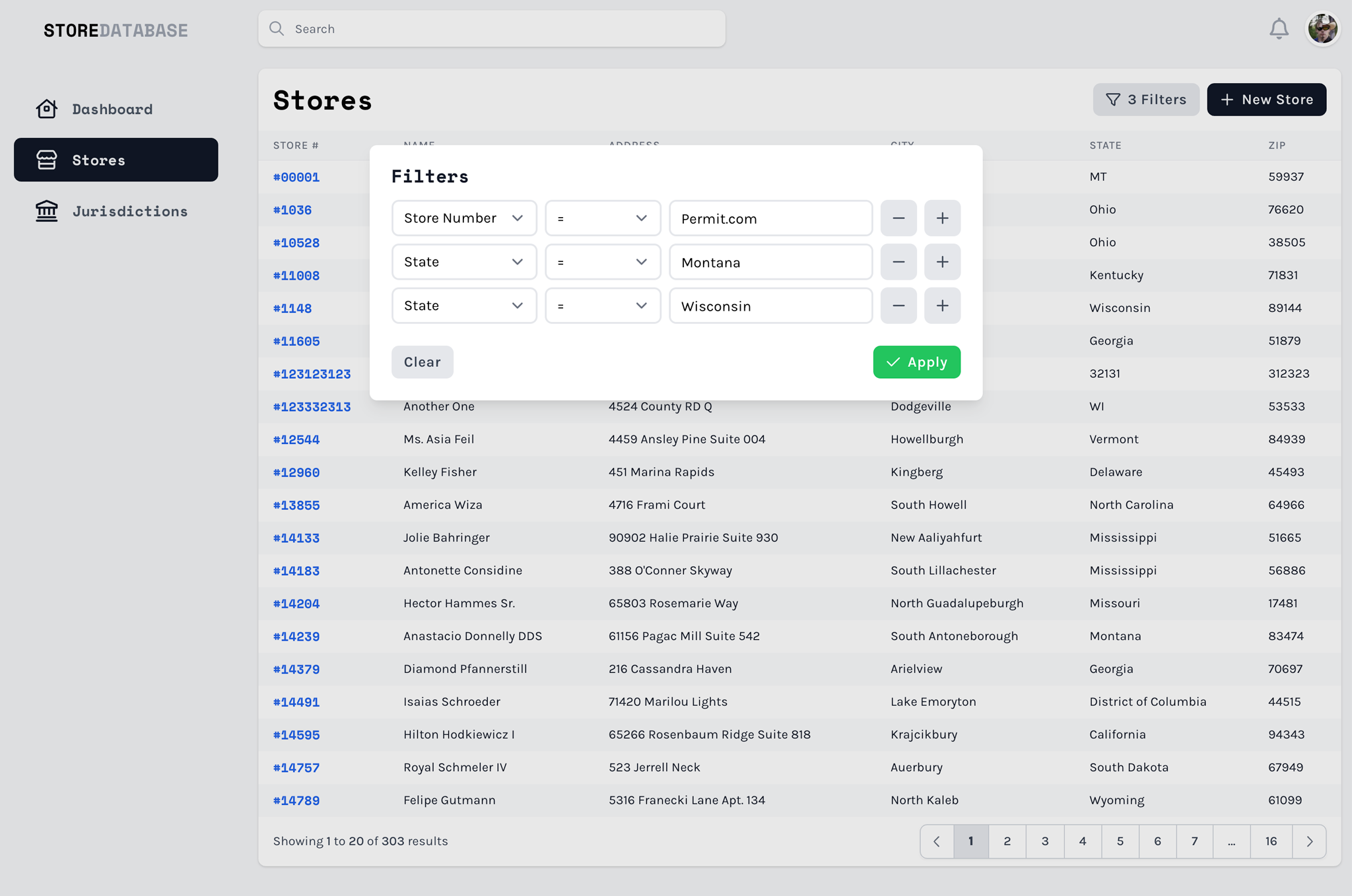Go to previous page arrow
Viewport: 1352px width, 896px height.
pos(937,841)
